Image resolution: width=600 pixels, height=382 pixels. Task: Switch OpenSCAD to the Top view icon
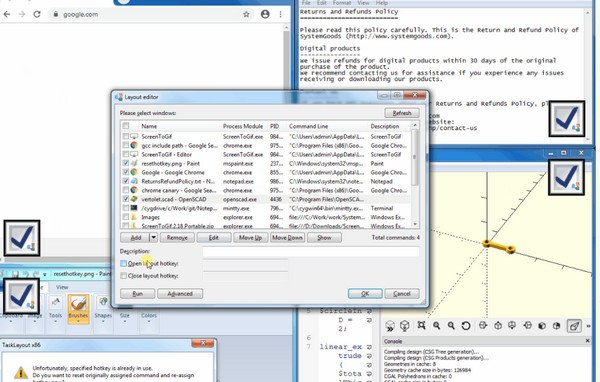coord(498,326)
